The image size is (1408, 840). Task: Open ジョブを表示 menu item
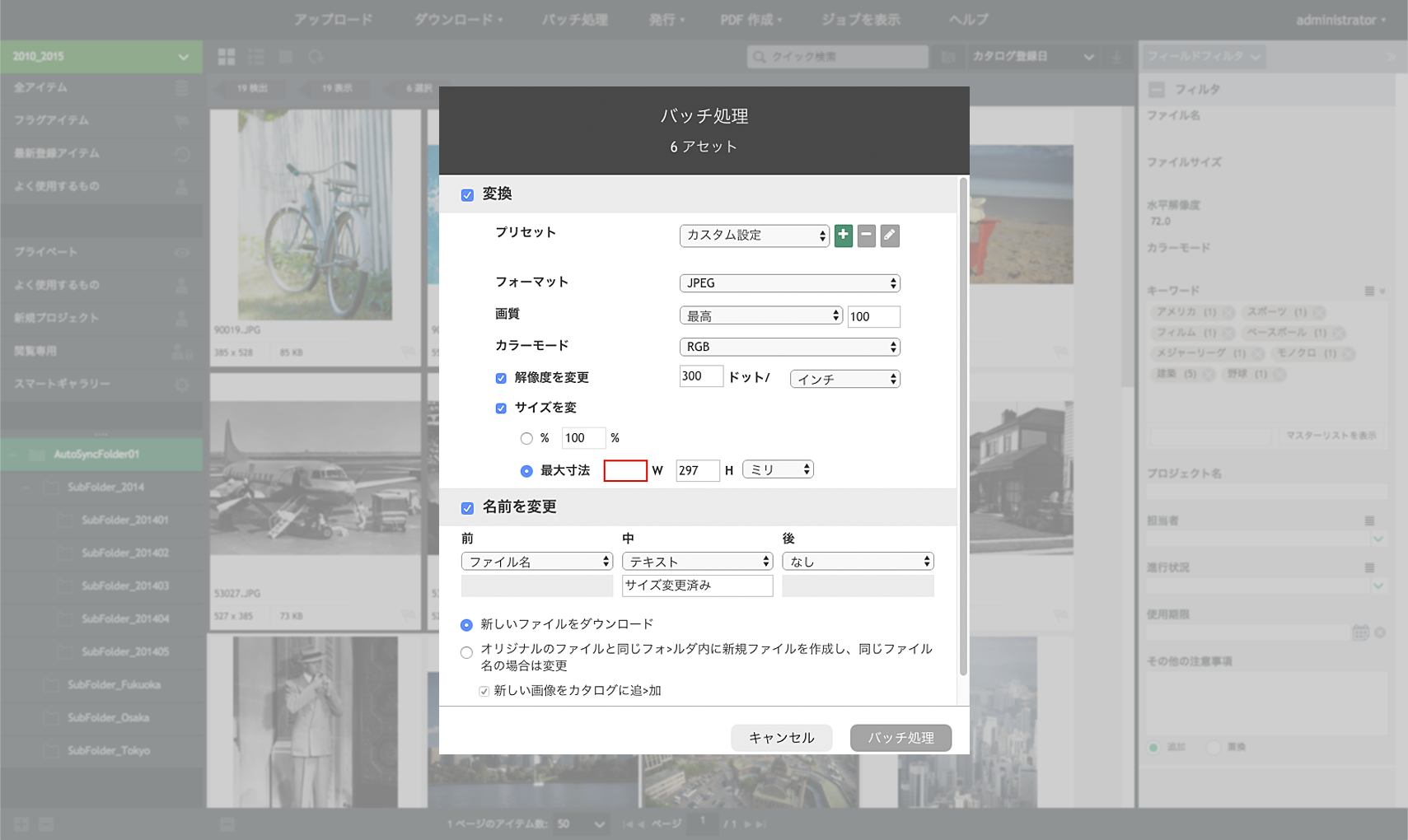[860, 19]
